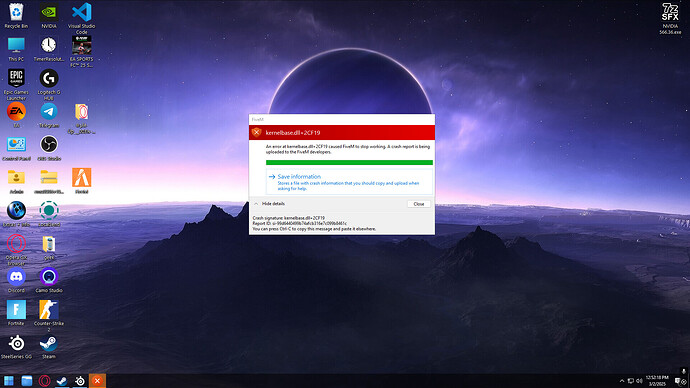Open the Visual Studio Code desktop shortcut

[x=81, y=18]
